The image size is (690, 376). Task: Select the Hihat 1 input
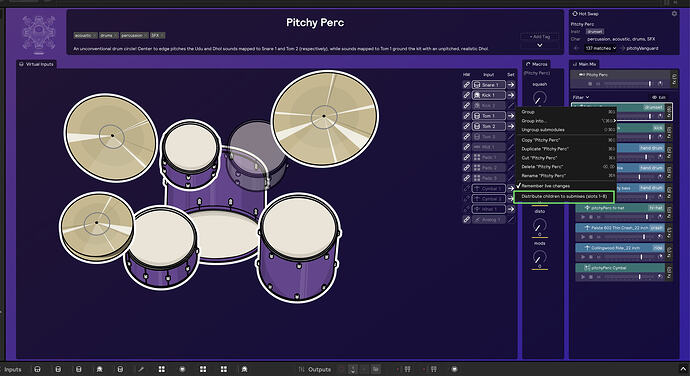coord(488,209)
